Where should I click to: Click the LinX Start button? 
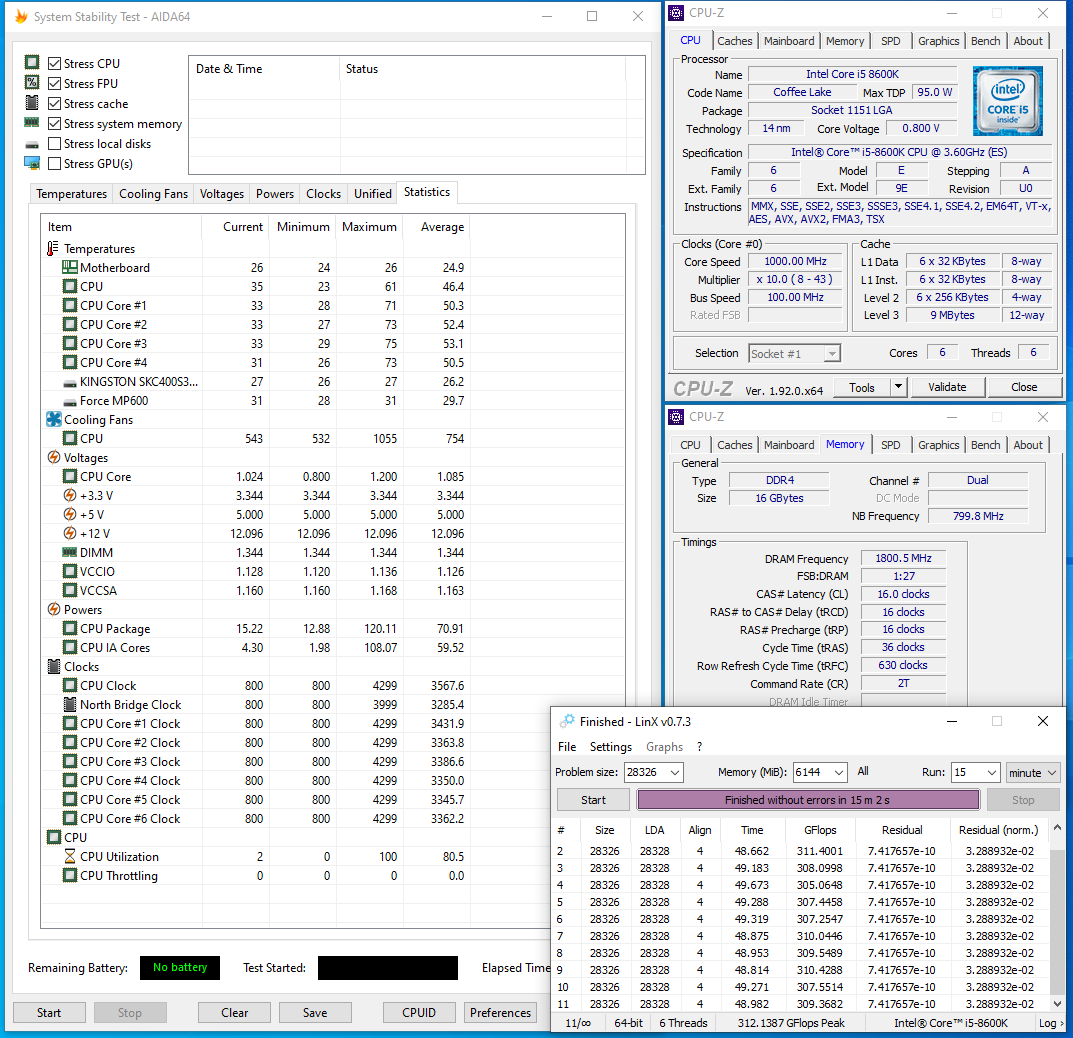pyautogui.click(x=593, y=800)
